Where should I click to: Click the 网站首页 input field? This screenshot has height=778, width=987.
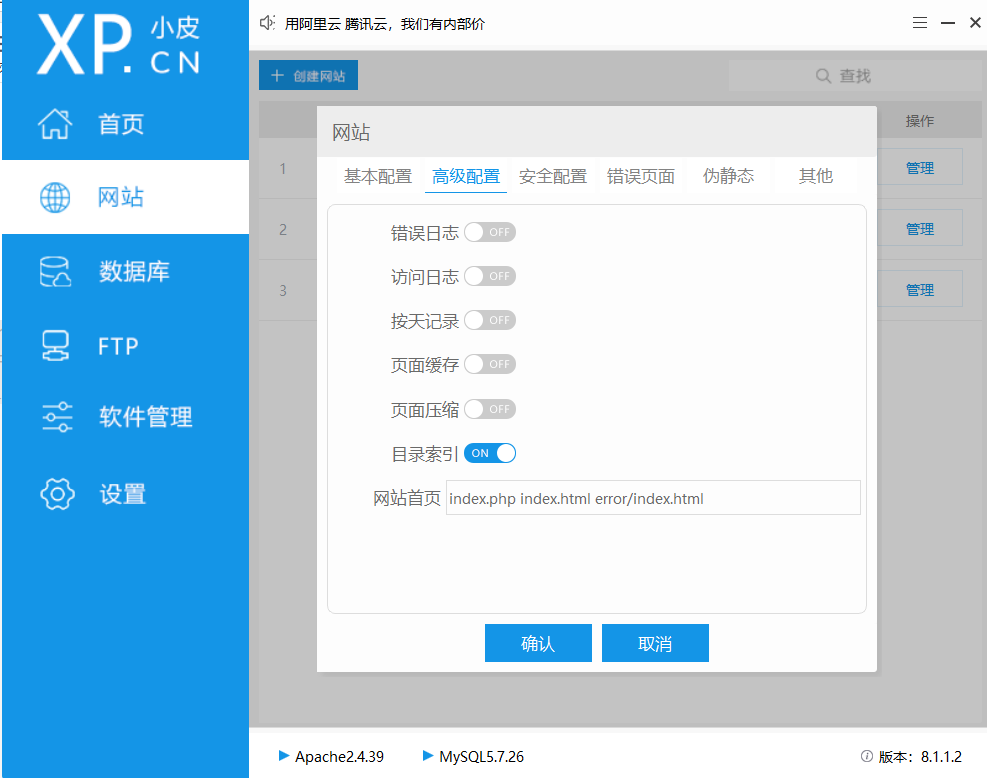(x=653, y=498)
